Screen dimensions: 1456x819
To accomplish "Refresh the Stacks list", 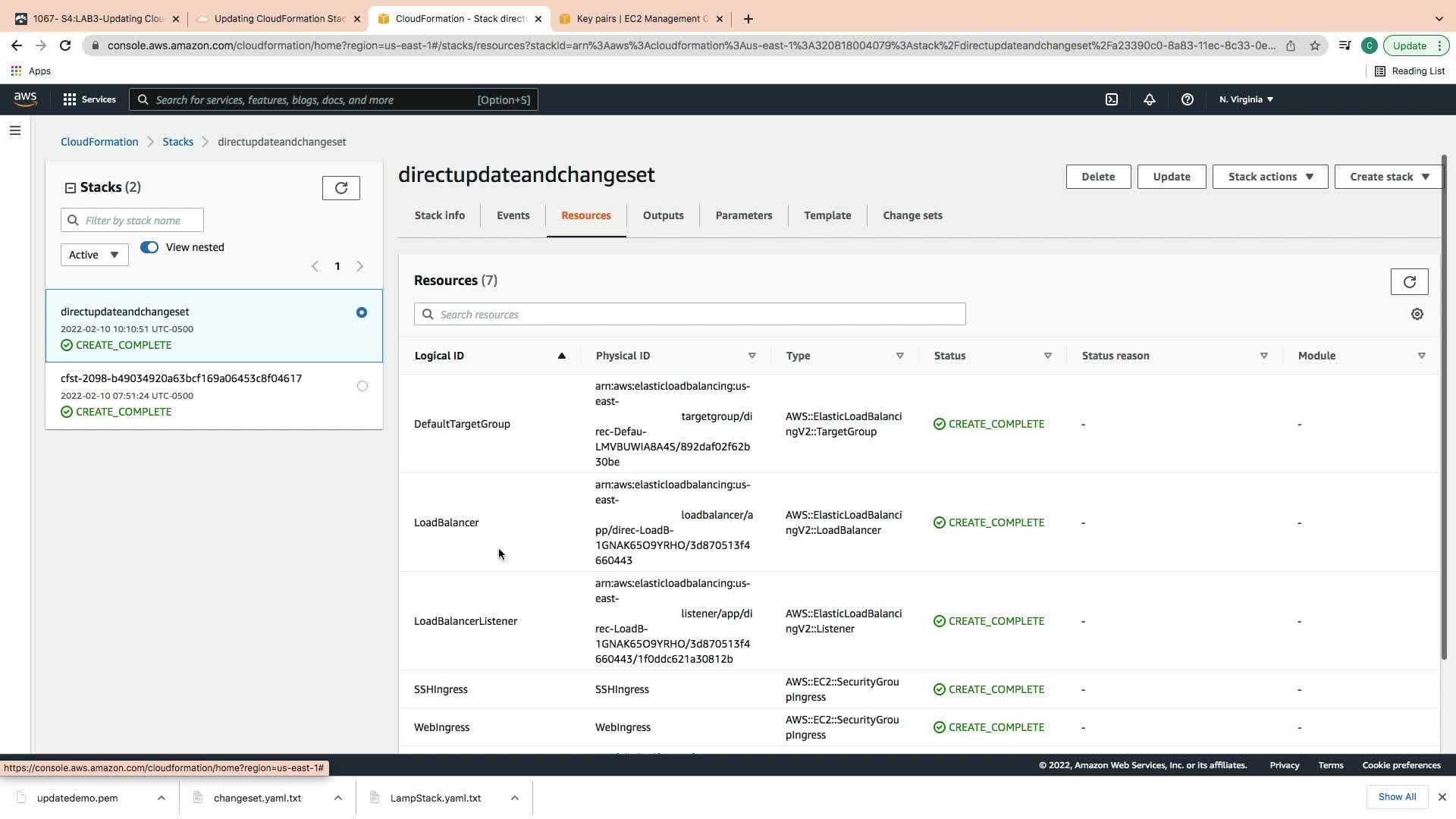I will pos(340,188).
